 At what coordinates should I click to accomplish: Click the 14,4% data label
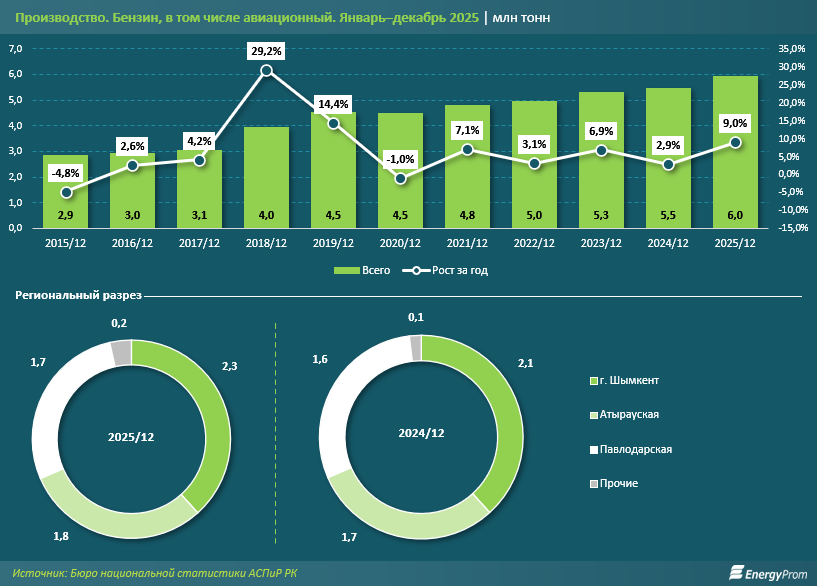click(x=333, y=104)
